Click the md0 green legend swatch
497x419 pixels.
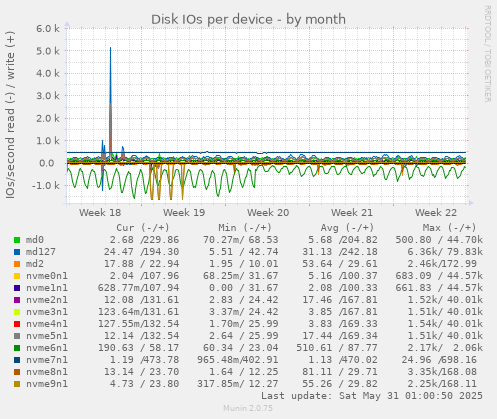17,240
